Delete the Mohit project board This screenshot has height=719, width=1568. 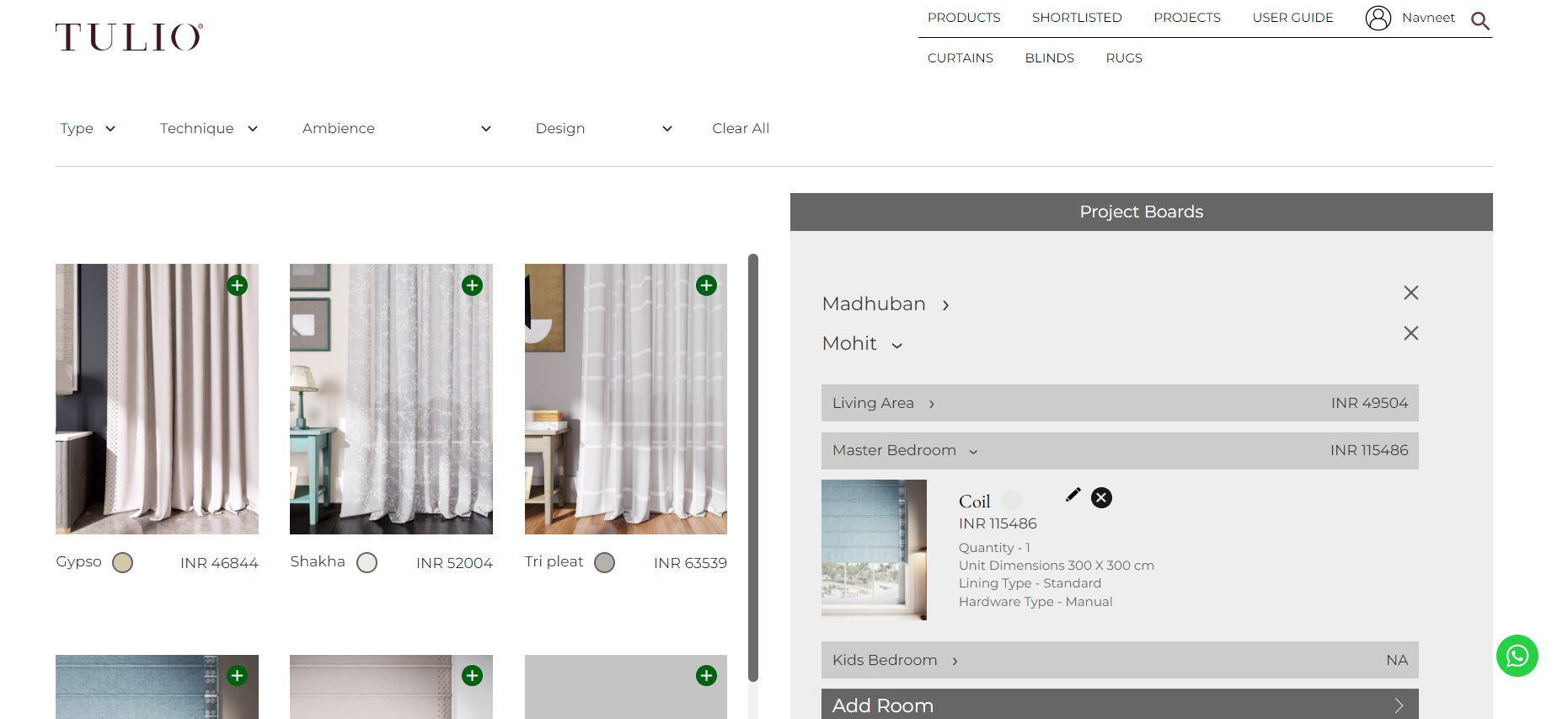tap(1411, 333)
